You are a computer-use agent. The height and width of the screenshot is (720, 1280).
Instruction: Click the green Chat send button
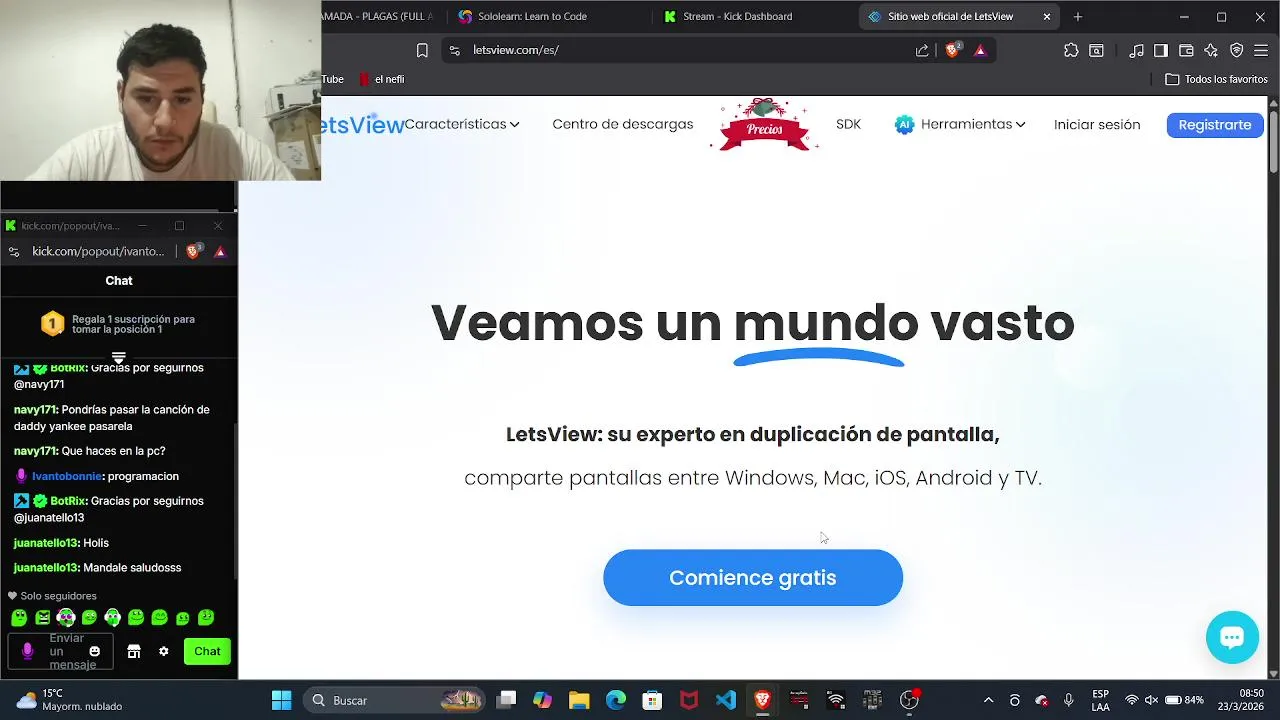click(x=207, y=651)
